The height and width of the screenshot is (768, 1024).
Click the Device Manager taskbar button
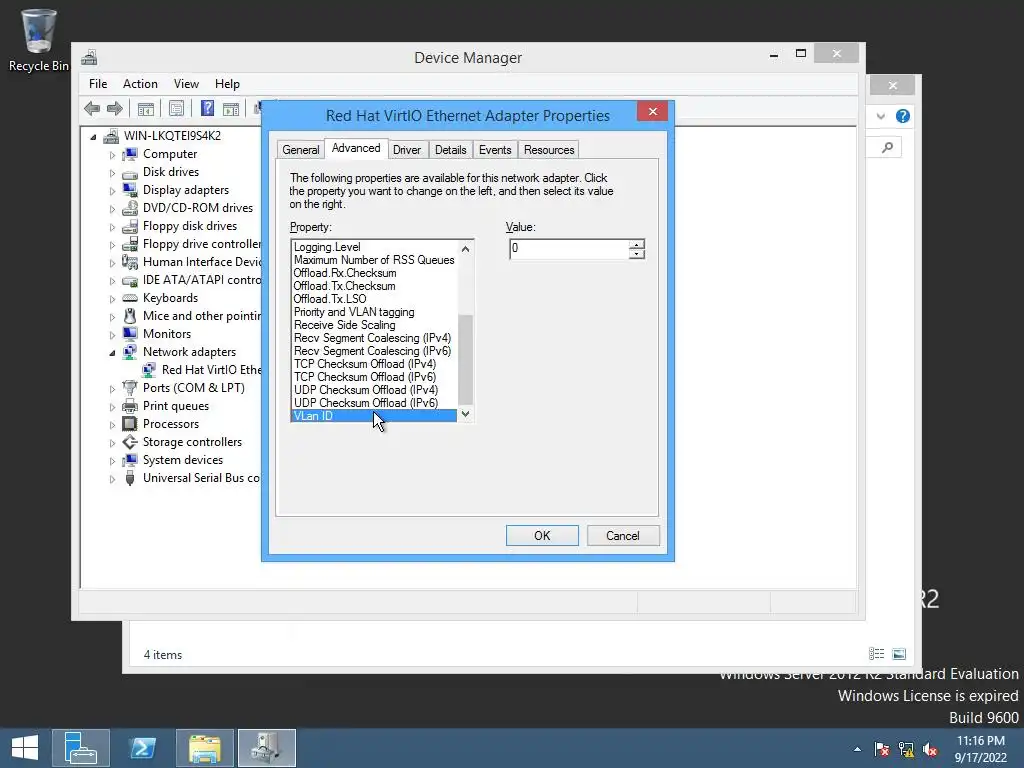click(x=266, y=748)
